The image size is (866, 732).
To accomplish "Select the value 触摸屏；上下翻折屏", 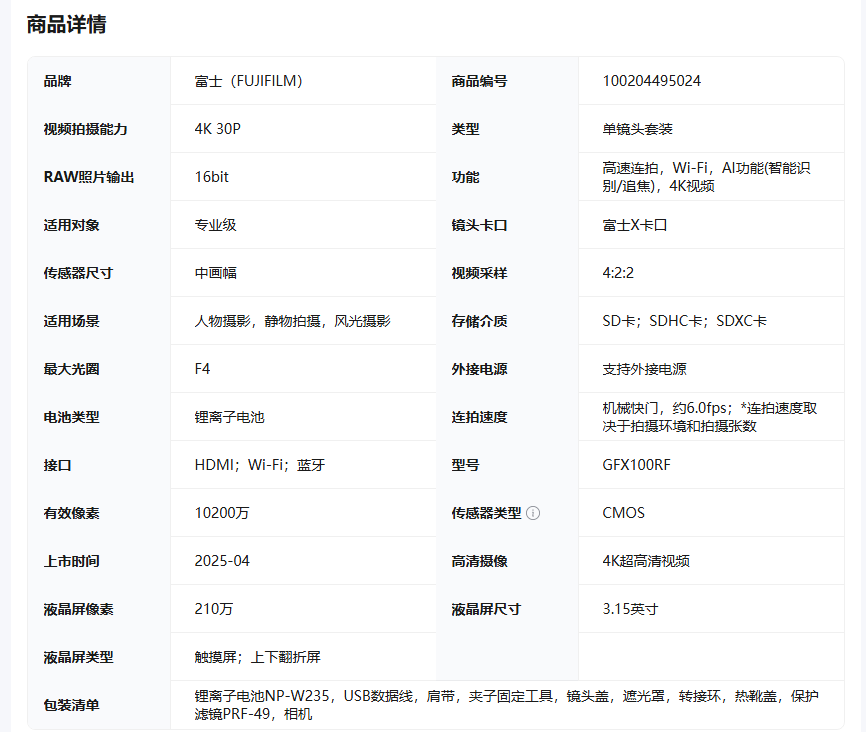I will pos(257,658).
